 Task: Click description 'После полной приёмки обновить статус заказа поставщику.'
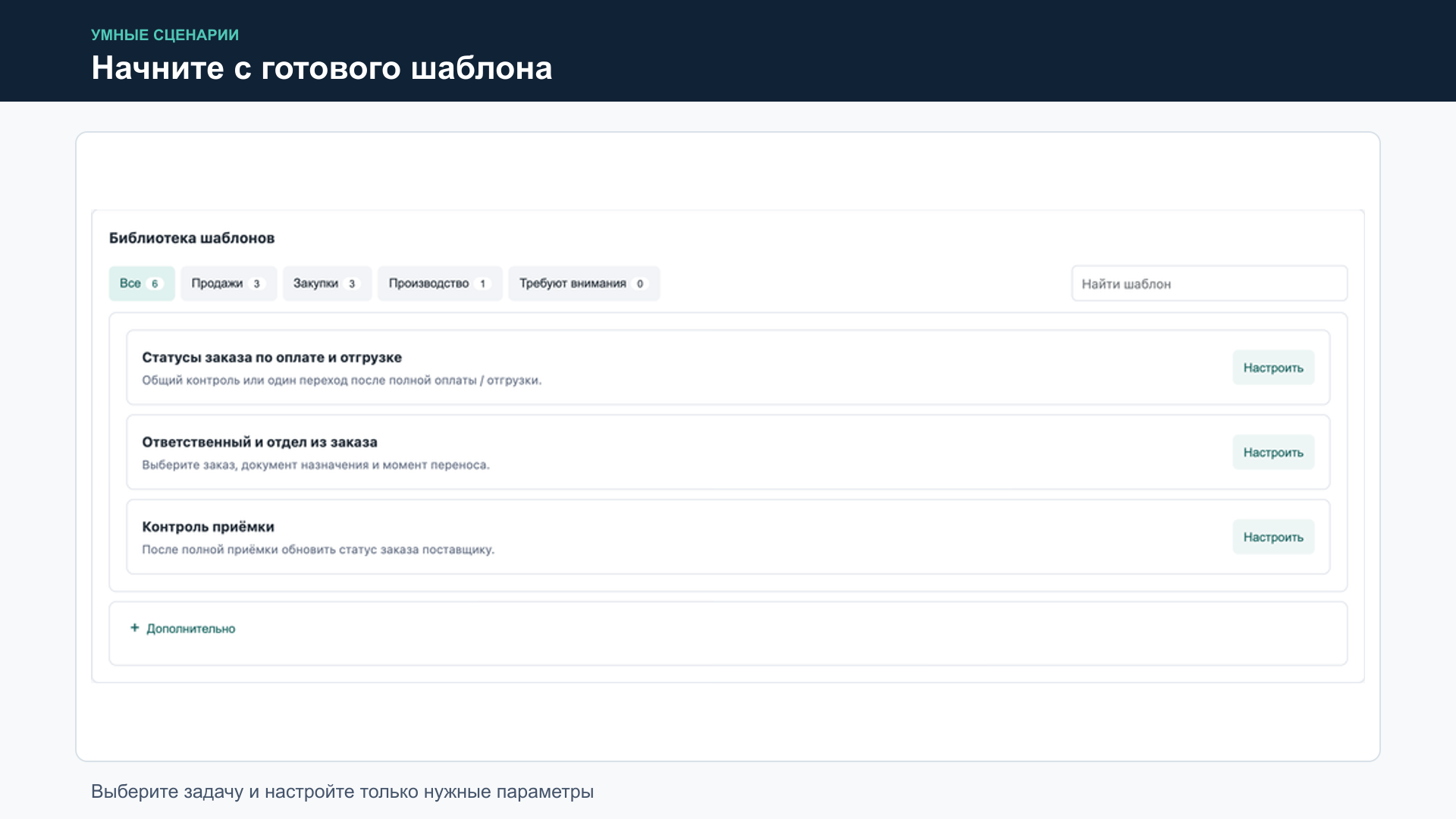(318, 550)
